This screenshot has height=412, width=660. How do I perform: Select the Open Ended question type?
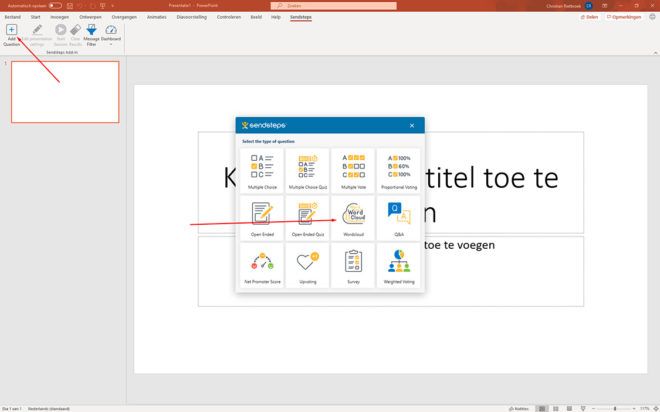[262, 218]
